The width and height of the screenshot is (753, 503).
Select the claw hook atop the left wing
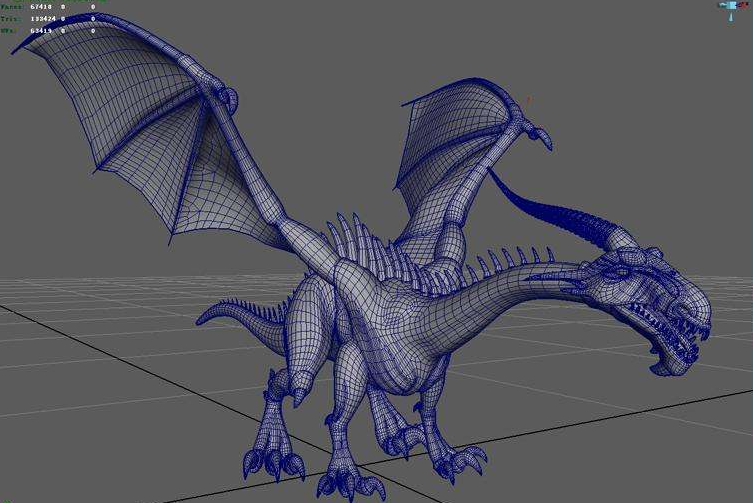click(229, 99)
